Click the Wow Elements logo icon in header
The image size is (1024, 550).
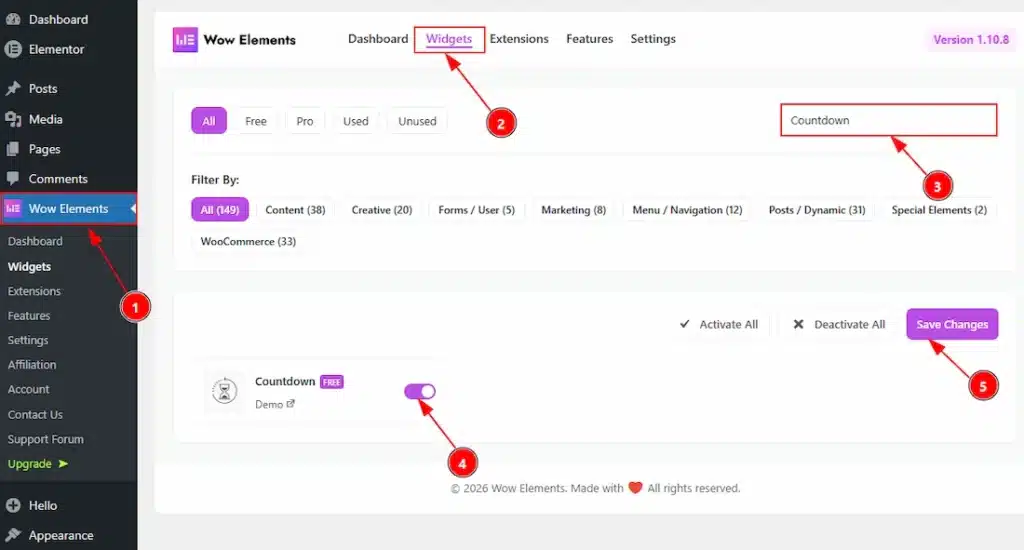185,40
